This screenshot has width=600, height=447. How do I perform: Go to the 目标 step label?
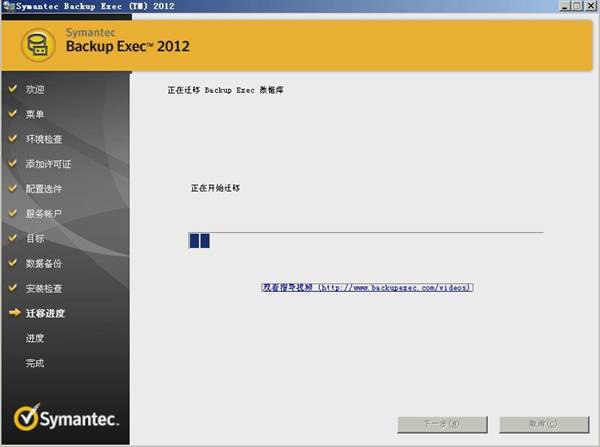35,239
